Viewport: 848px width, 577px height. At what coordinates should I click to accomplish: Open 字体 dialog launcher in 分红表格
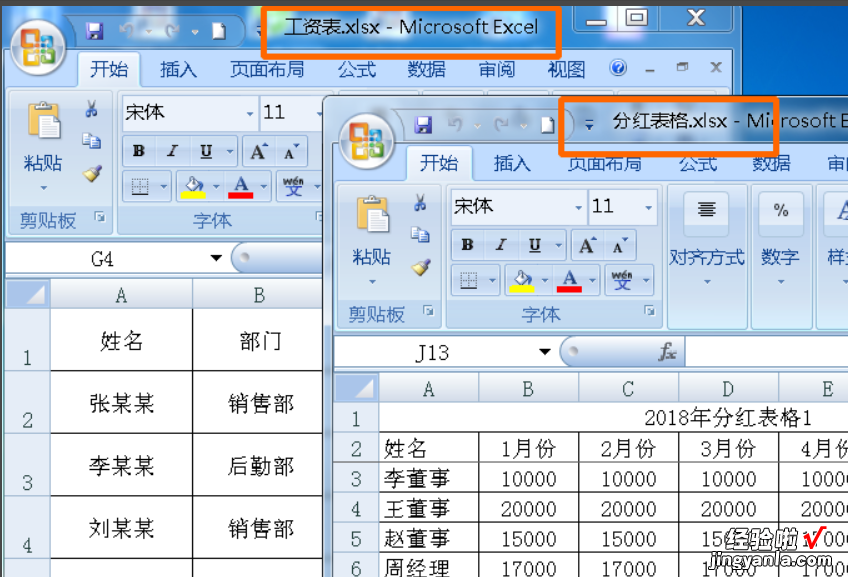click(x=650, y=311)
